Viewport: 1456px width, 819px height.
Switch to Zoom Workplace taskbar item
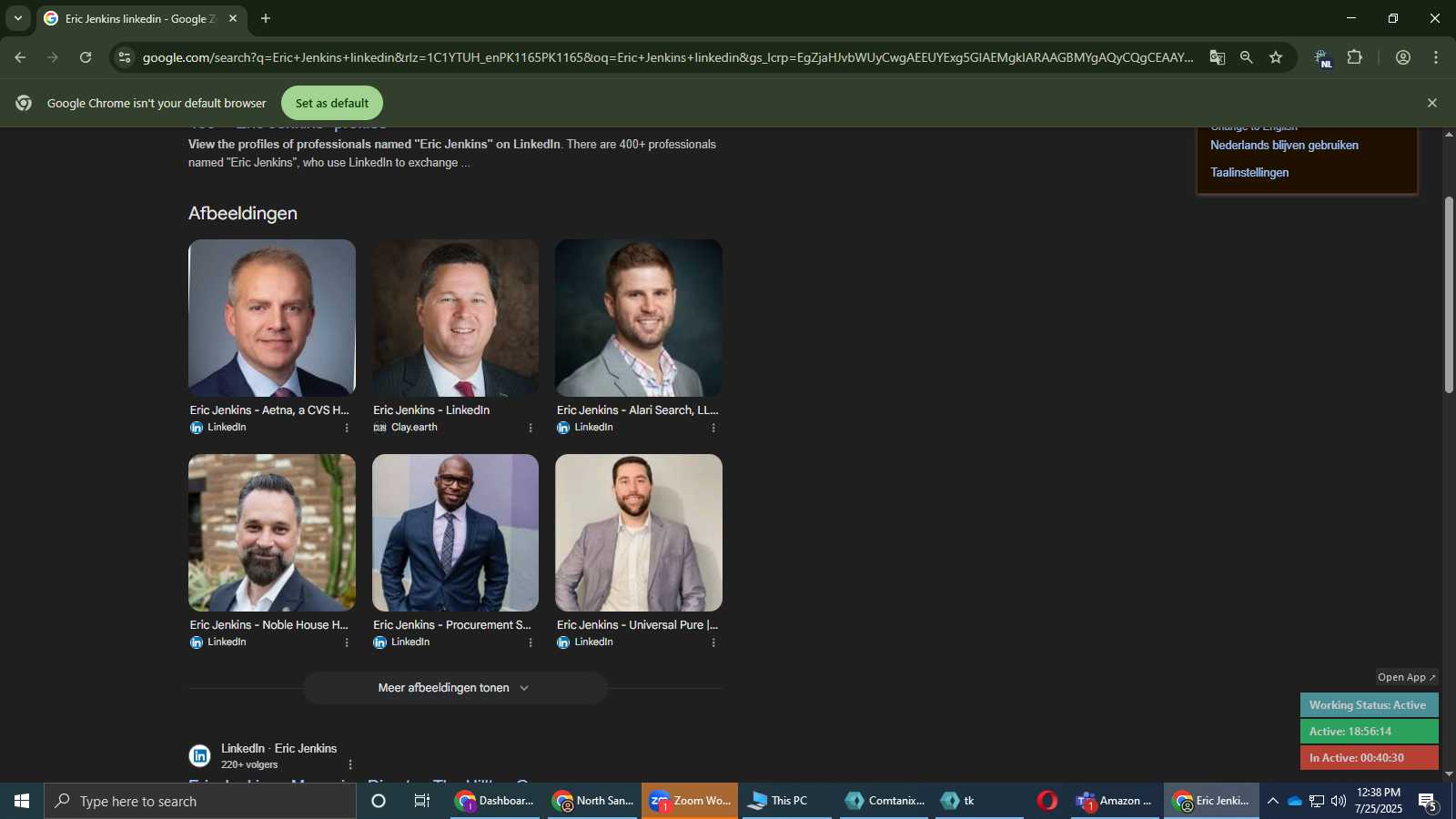click(690, 801)
